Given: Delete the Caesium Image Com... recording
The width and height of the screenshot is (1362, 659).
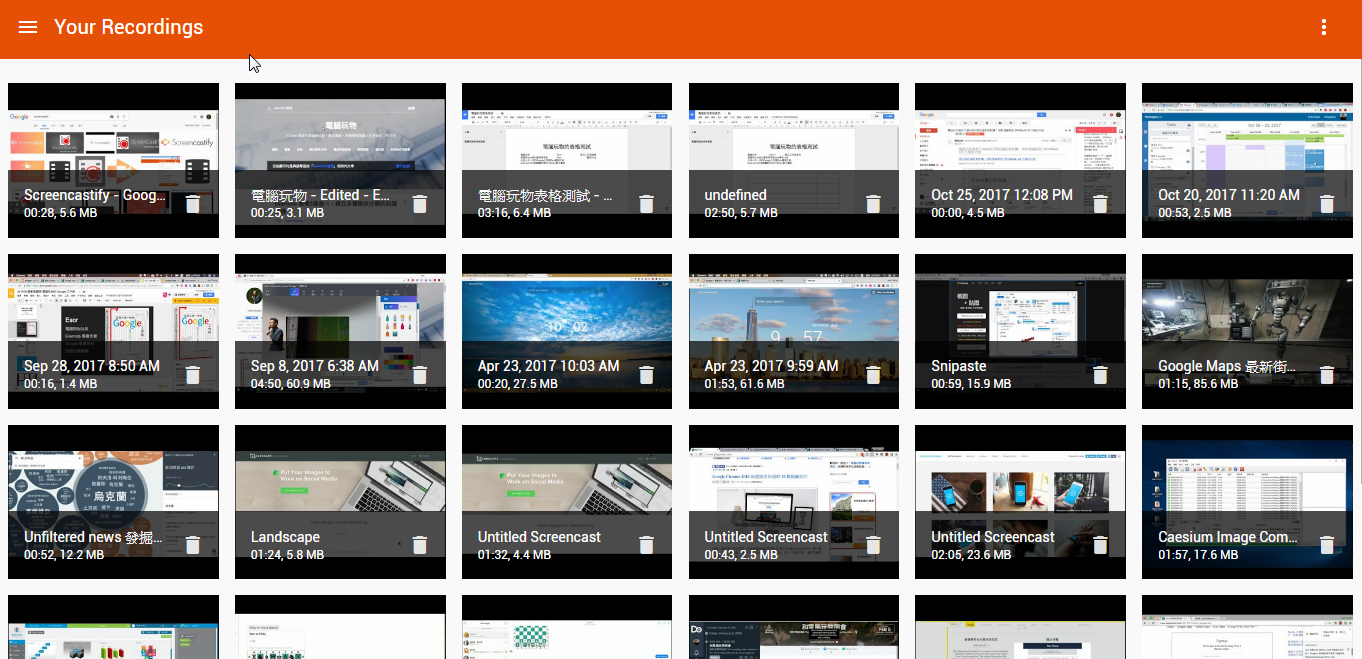Looking at the screenshot, I should 1327,546.
